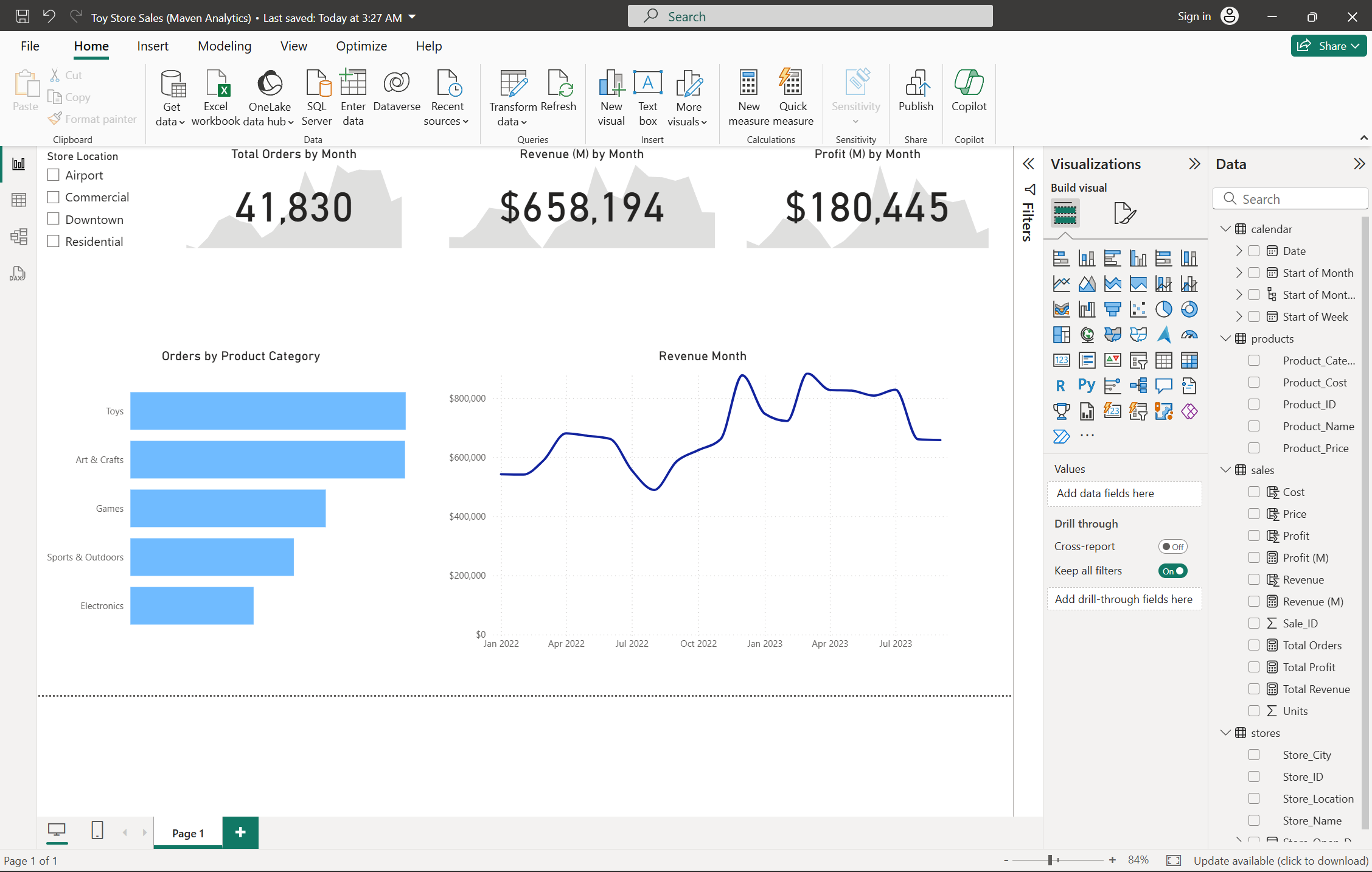Image resolution: width=1372 pixels, height=872 pixels.
Task: Open the Copilot pane
Action: pyautogui.click(x=969, y=91)
